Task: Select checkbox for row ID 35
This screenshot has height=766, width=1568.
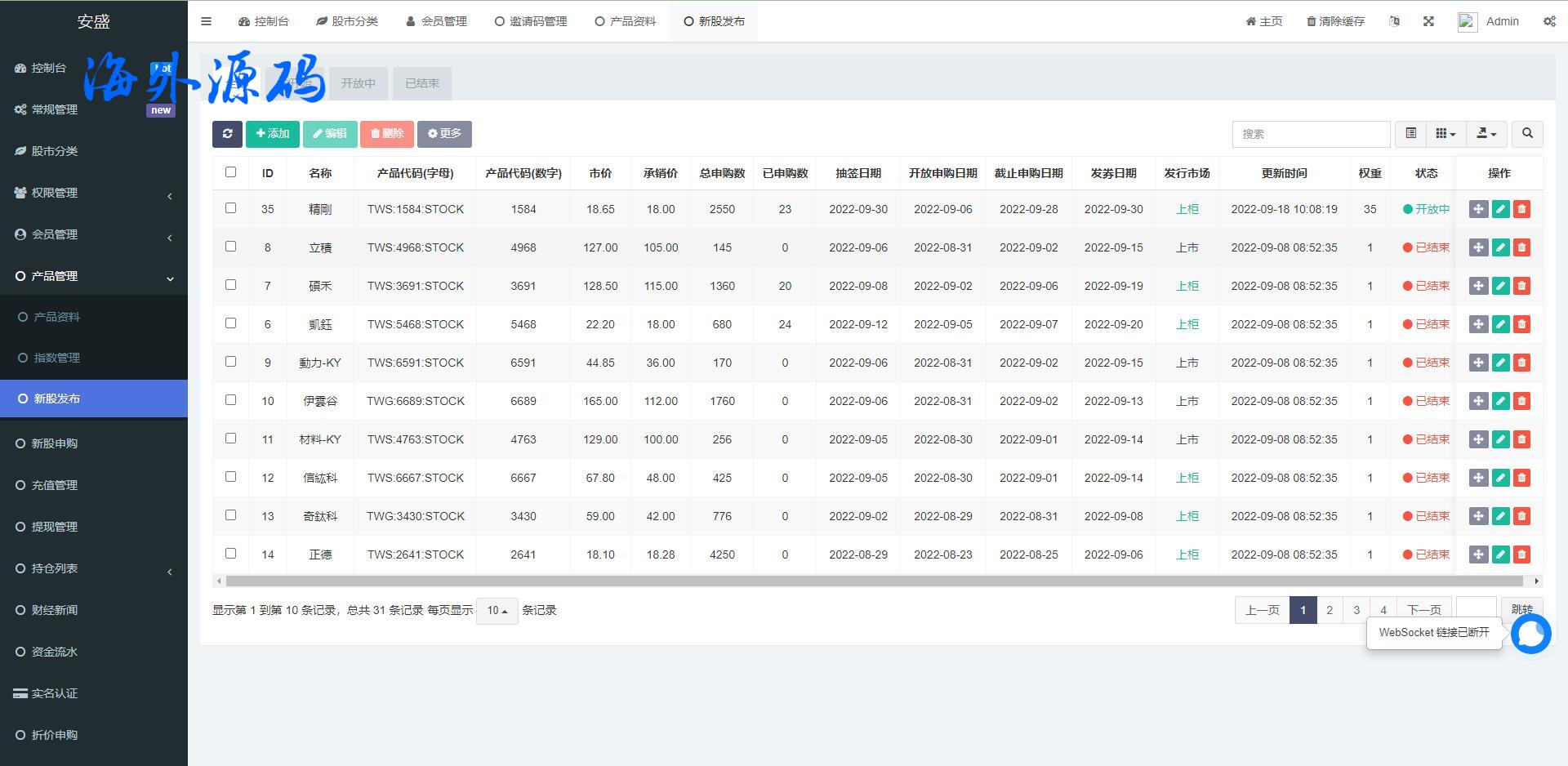Action: [230, 208]
